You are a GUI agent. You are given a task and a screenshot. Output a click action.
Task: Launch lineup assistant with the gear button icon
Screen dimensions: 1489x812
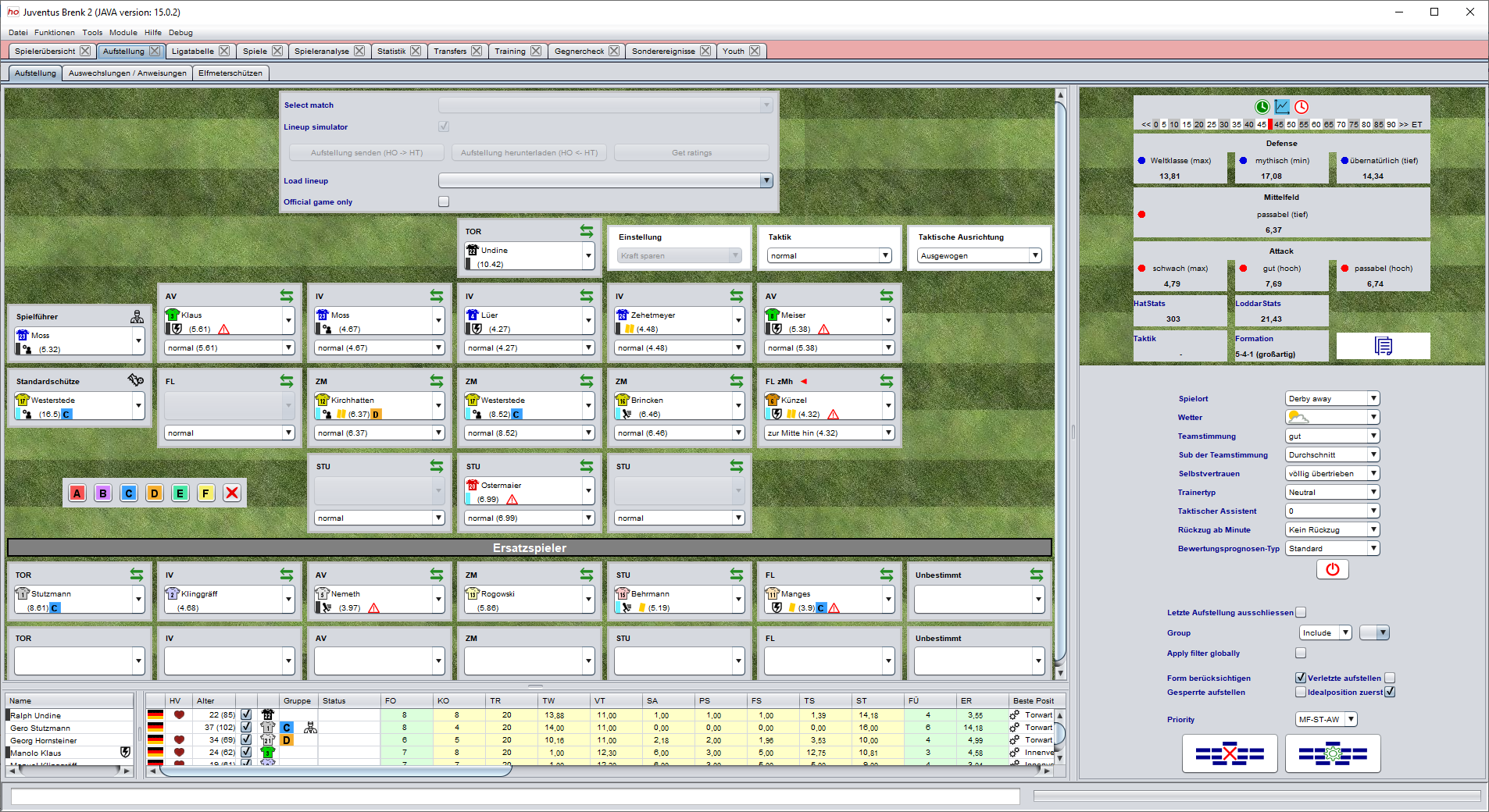click(1333, 753)
